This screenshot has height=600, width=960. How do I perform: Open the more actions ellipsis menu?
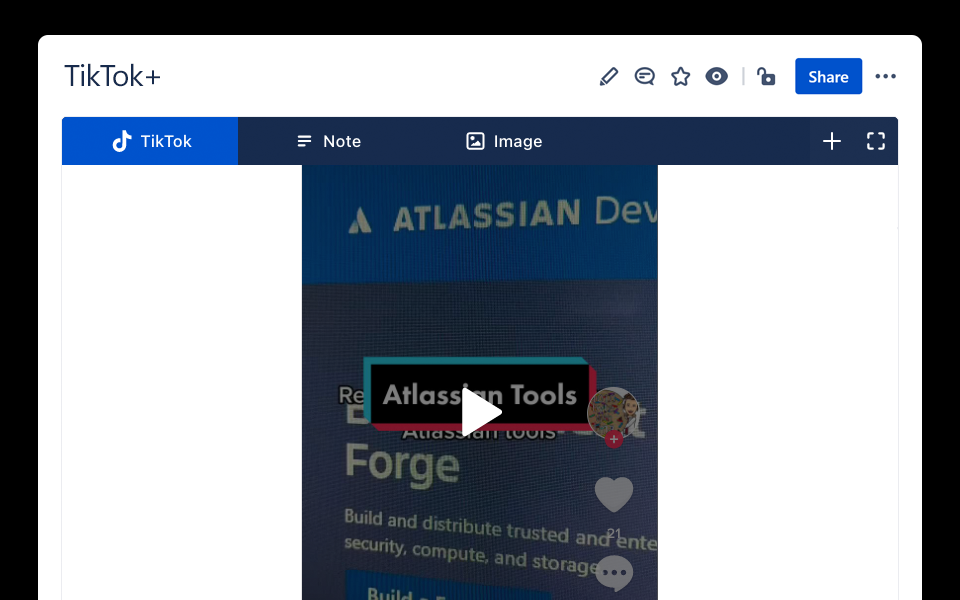click(x=885, y=77)
